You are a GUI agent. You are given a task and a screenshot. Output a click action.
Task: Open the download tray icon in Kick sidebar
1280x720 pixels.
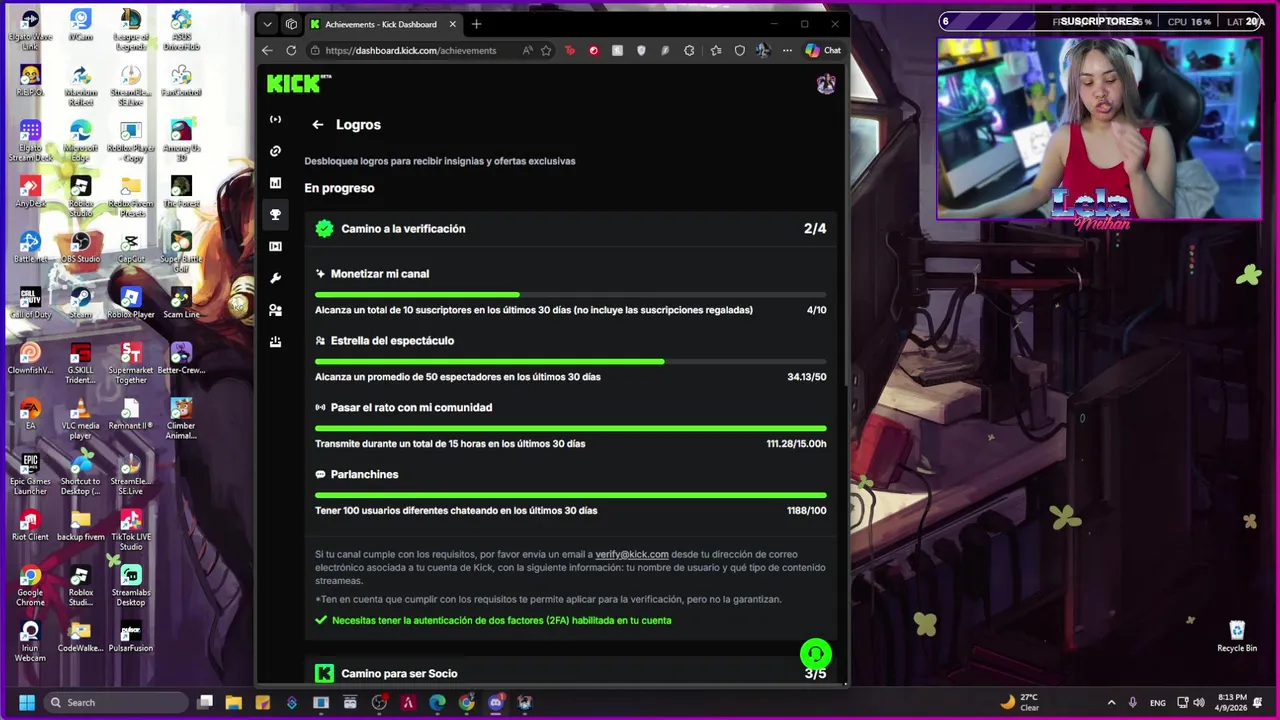click(275, 342)
